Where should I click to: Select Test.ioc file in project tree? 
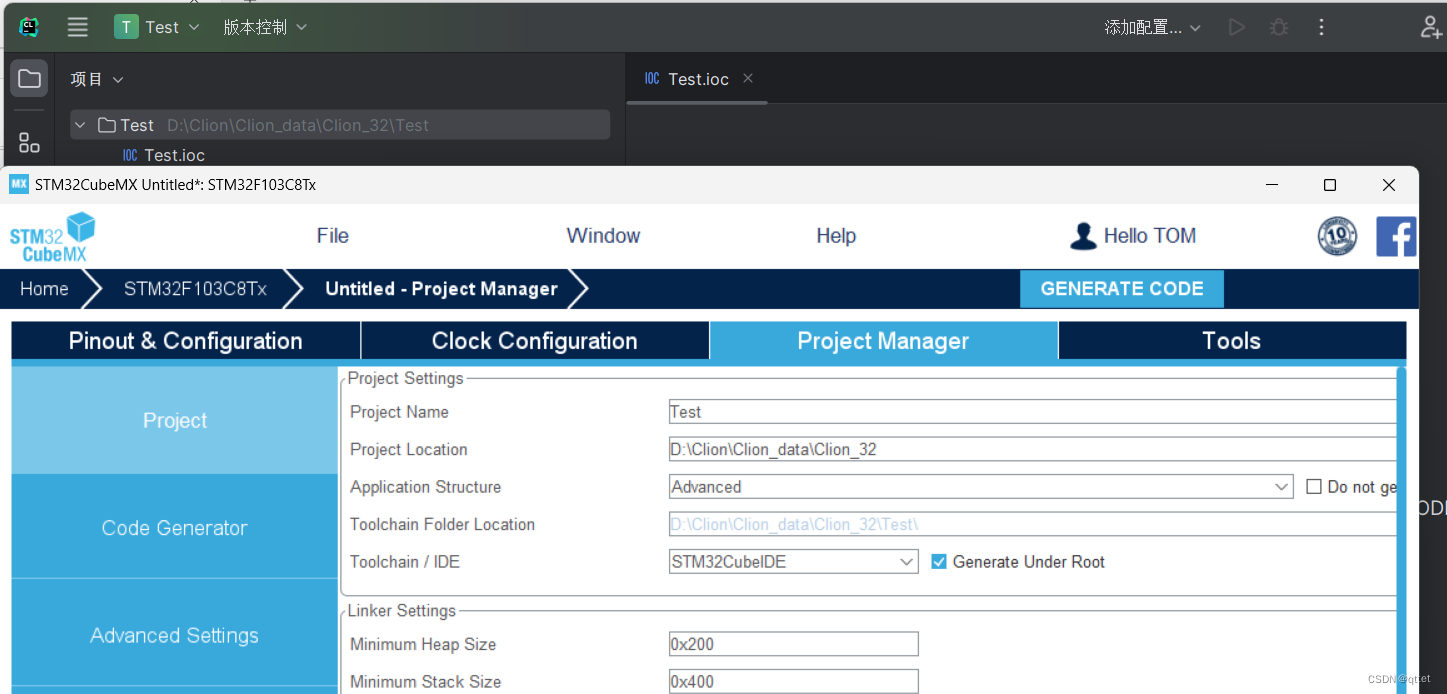click(x=164, y=155)
